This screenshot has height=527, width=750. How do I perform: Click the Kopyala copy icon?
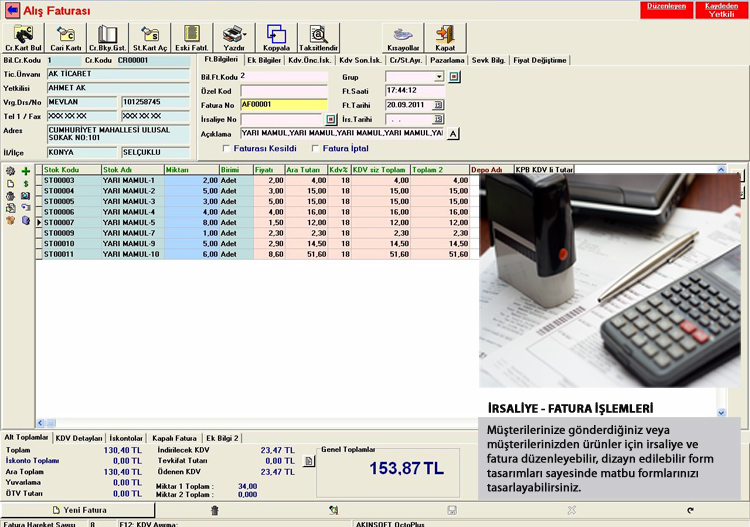point(276,37)
